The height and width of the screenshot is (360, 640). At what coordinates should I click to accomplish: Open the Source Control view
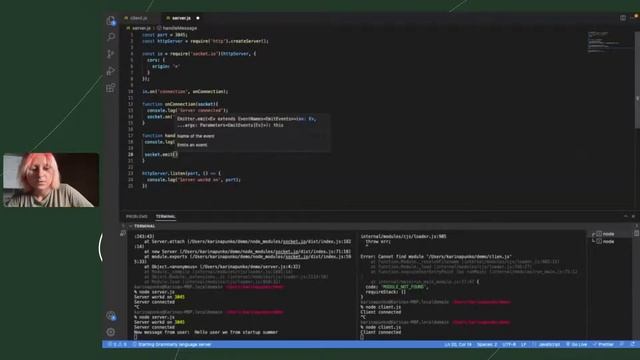[x=111, y=54]
